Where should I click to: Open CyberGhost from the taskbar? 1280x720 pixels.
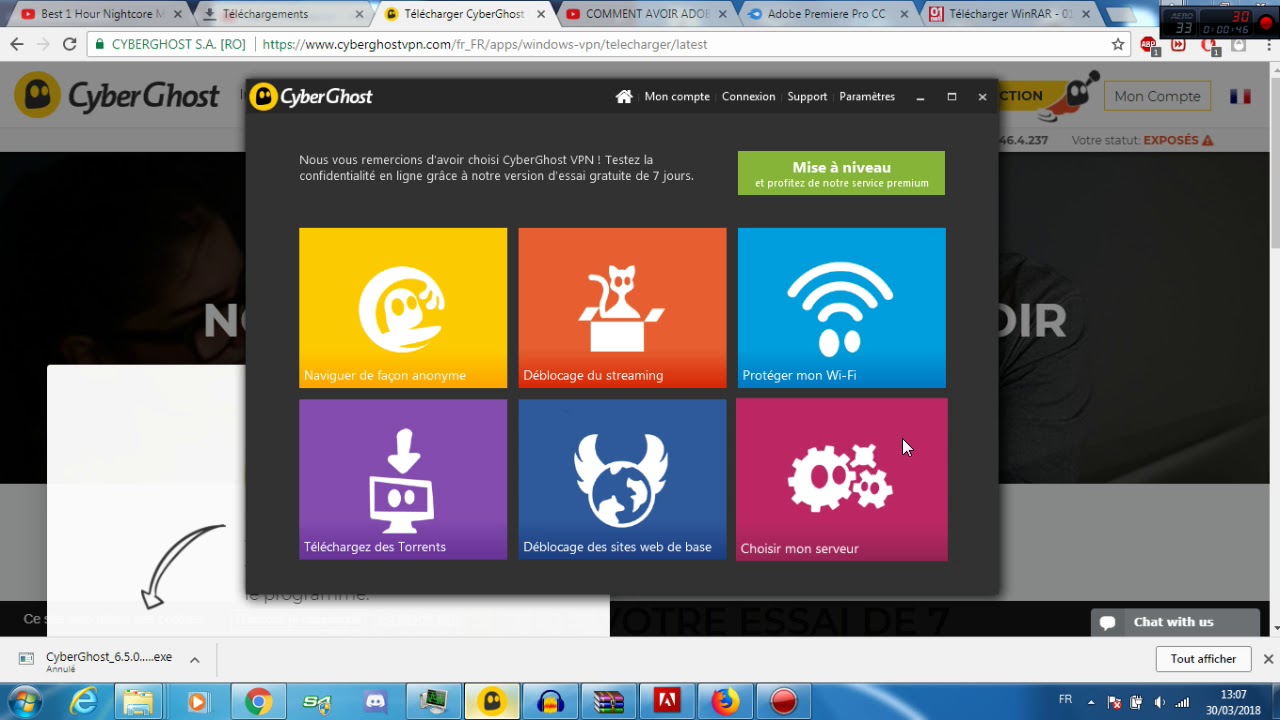pyautogui.click(x=492, y=702)
